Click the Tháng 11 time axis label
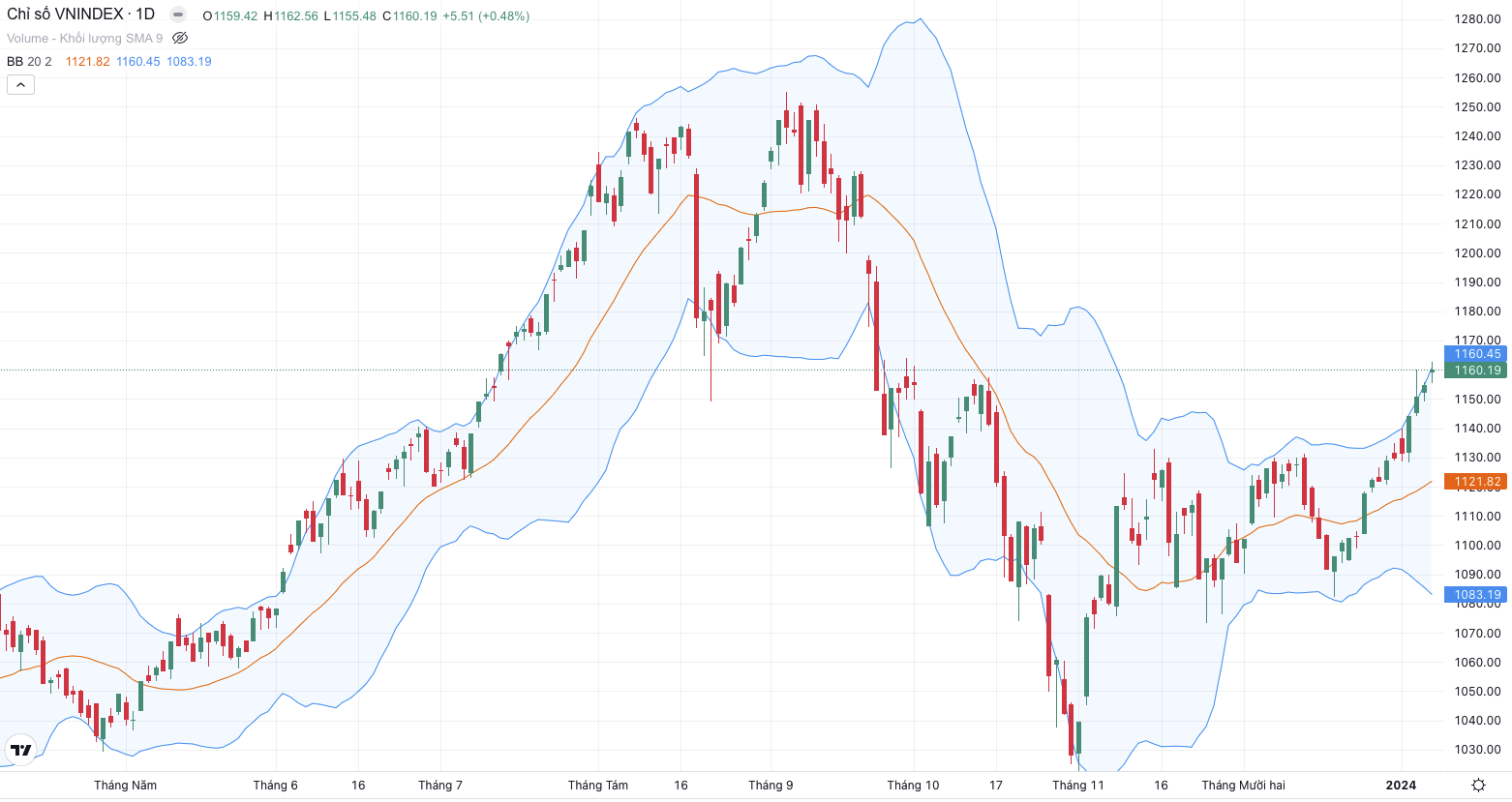 pyautogui.click(x=1078, y=786)
